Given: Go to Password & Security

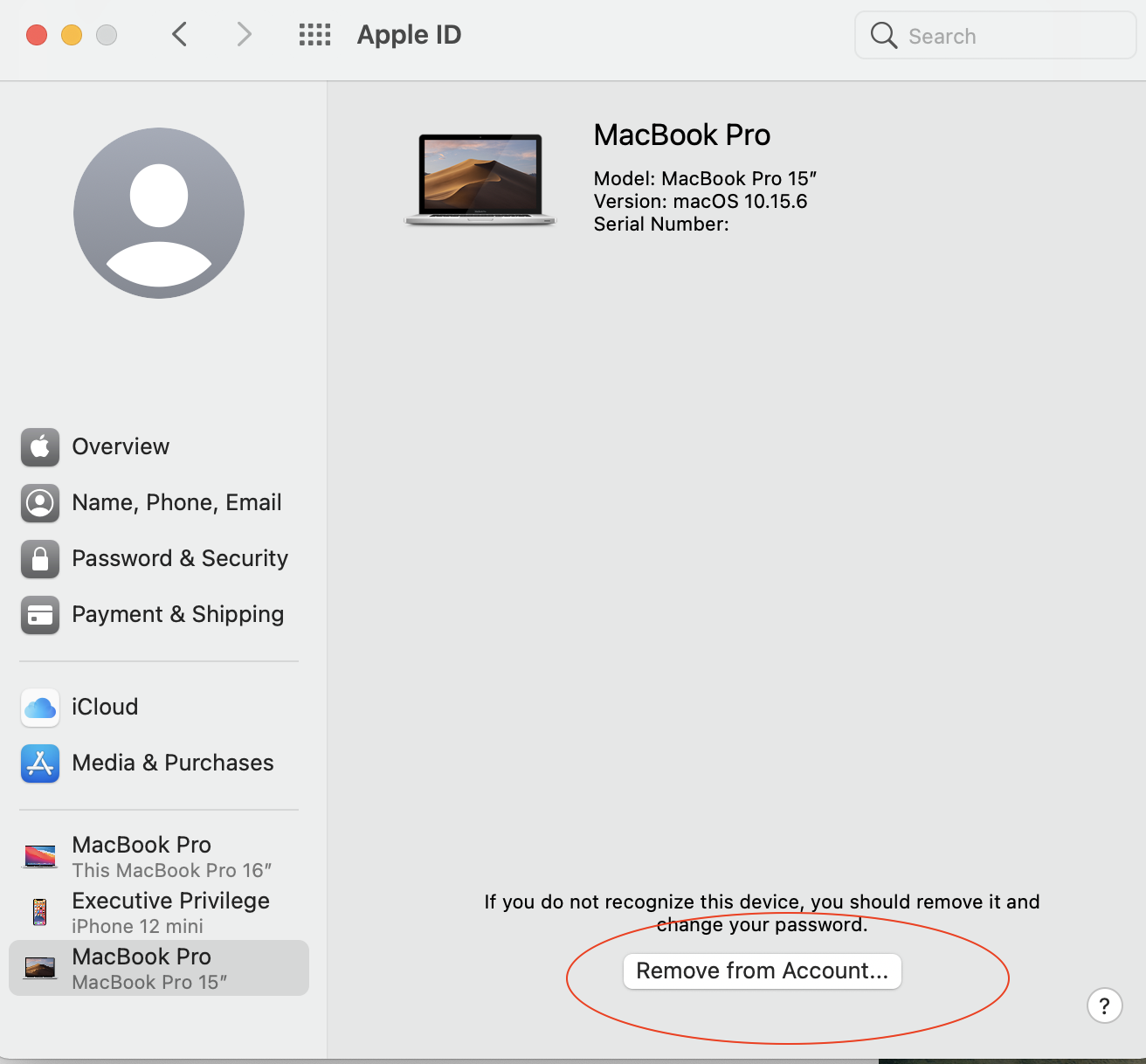Looking at the screenshot, I should click(159, 559).
